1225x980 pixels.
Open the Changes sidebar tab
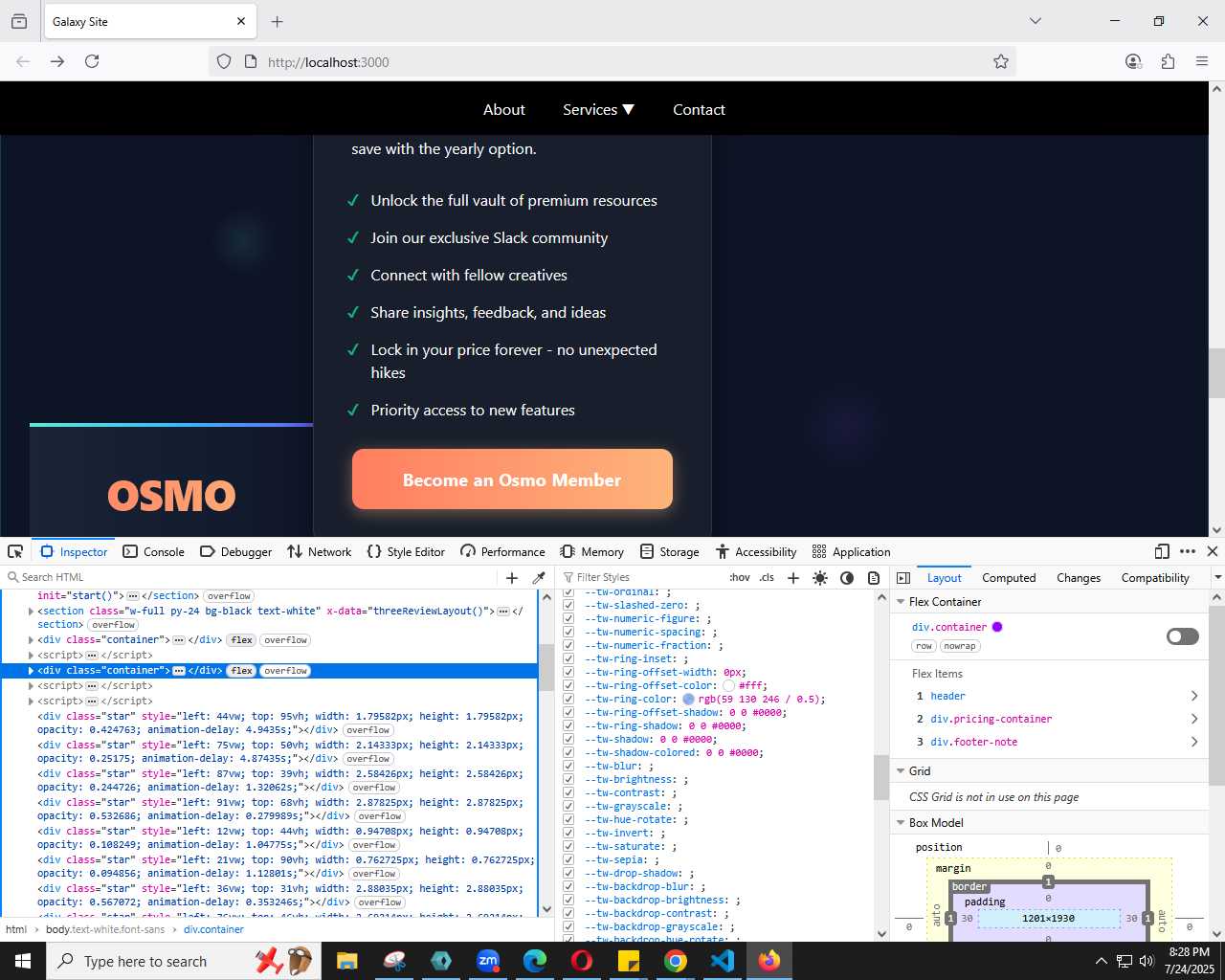(1079, 577)
